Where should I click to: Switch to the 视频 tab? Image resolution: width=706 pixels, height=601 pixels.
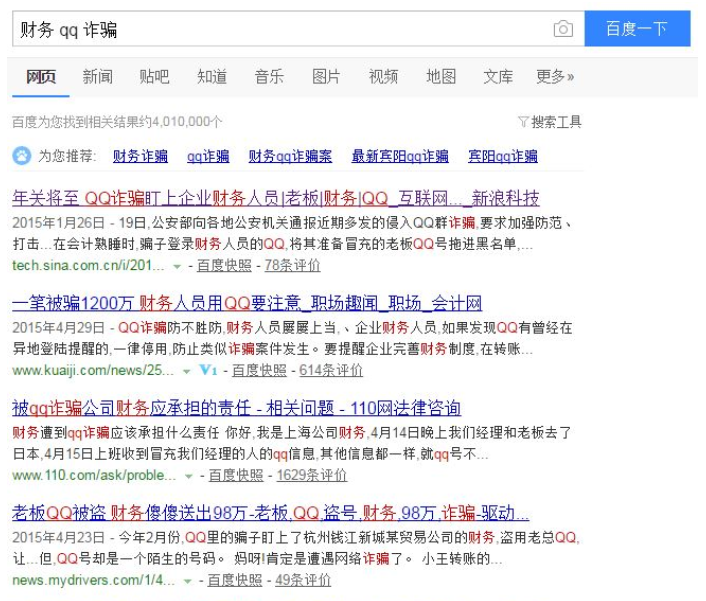coord(383,77)
